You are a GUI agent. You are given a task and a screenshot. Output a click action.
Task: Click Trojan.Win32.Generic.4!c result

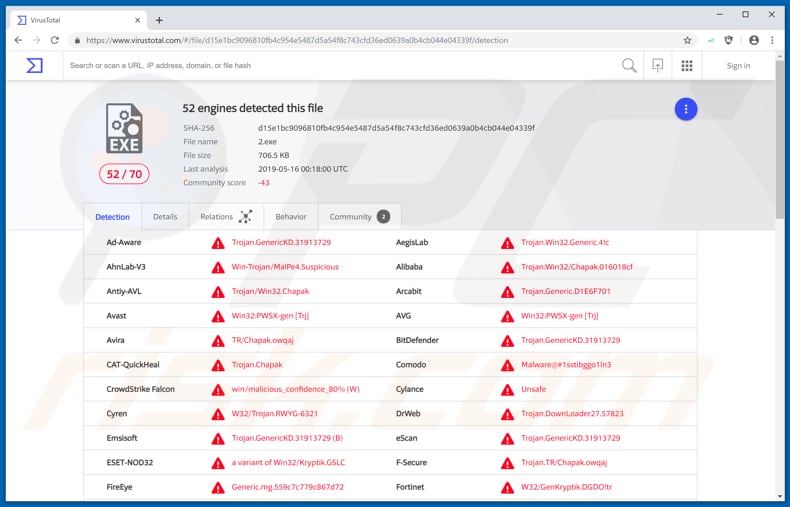[x=565, y=242]
